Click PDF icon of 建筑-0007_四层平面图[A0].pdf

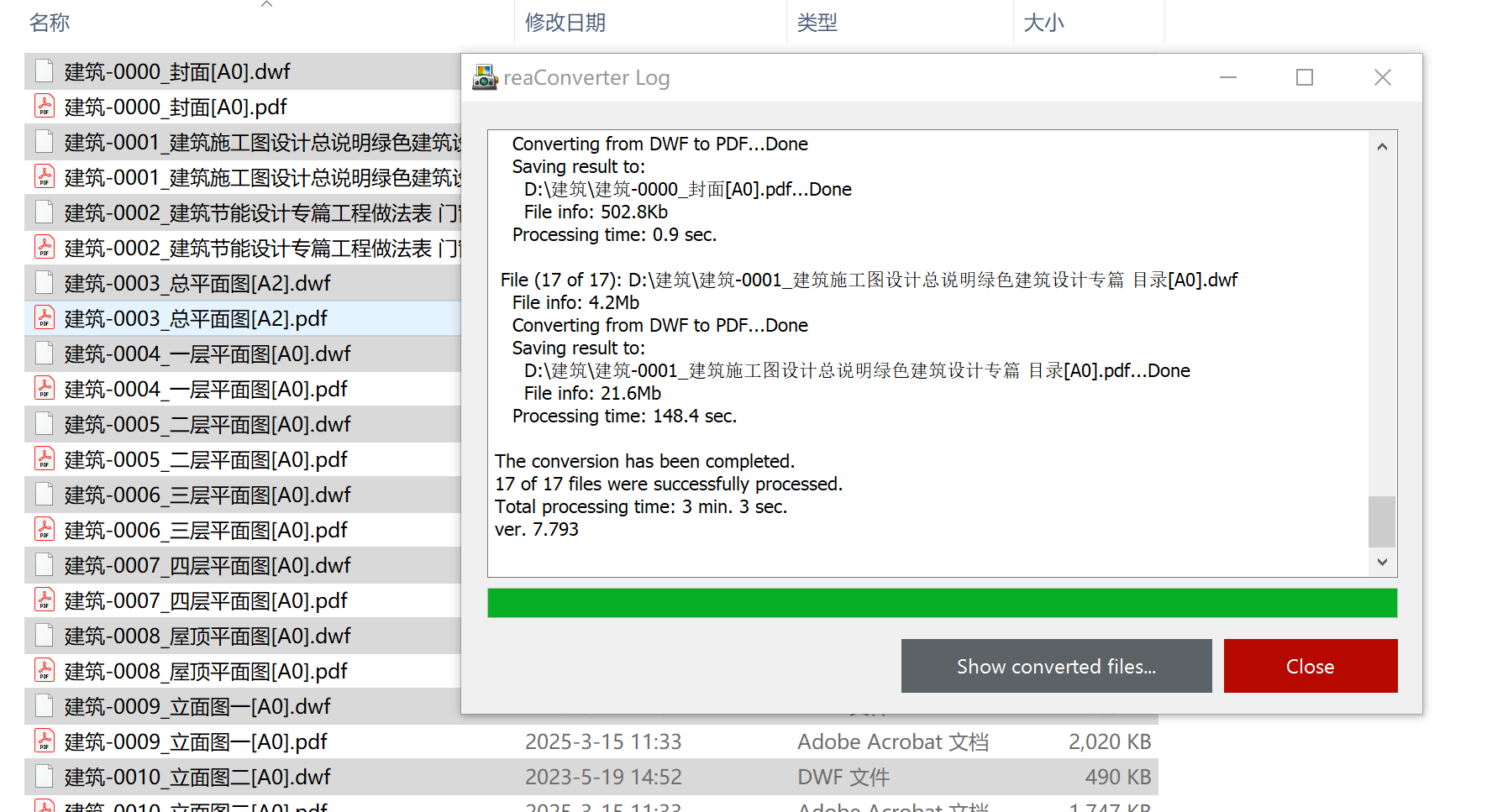[45, 600]
